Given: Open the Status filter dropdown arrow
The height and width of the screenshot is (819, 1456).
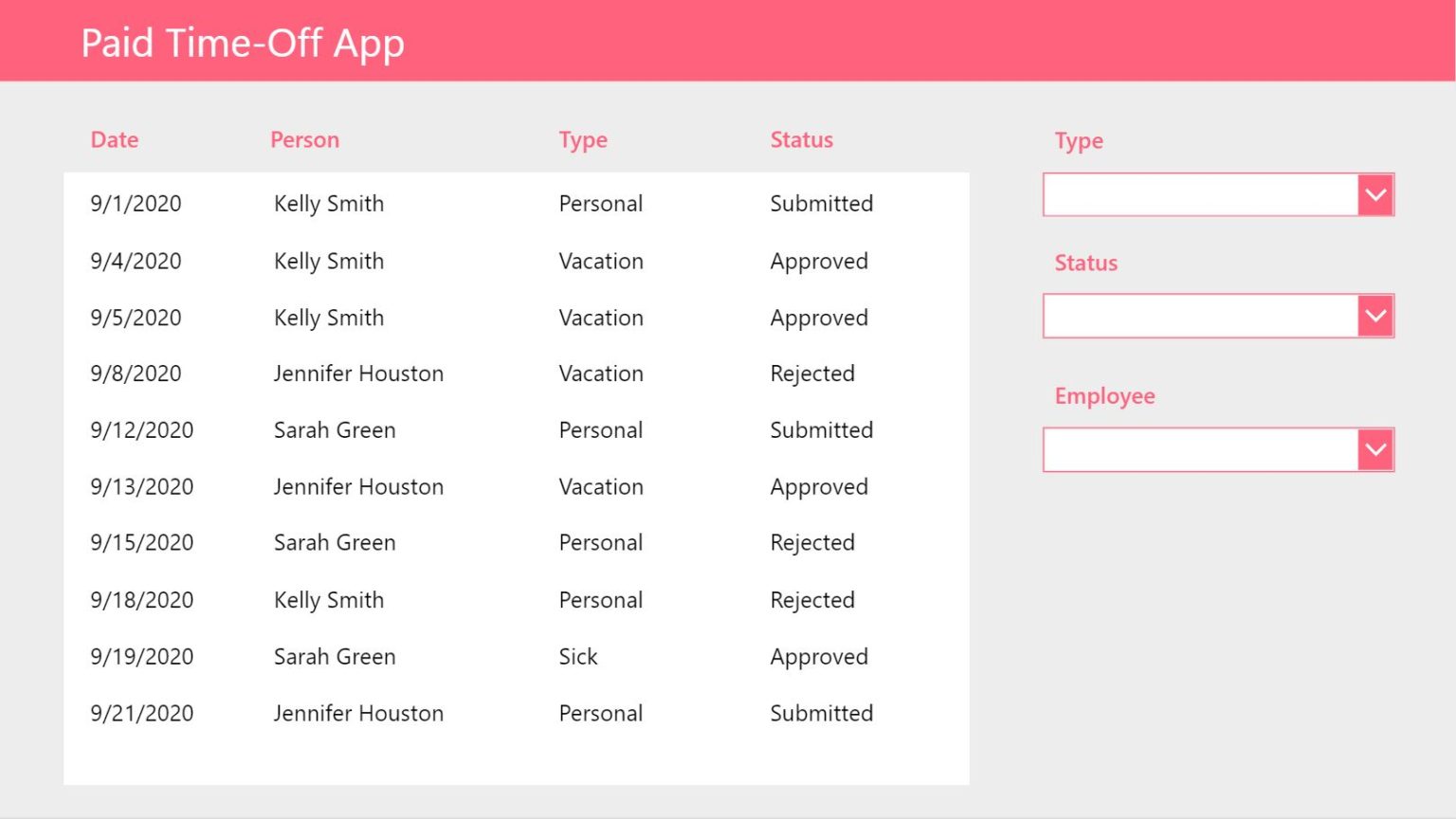Looking at the screenshot, I should pyautogui.click(x=1374, y=316).
